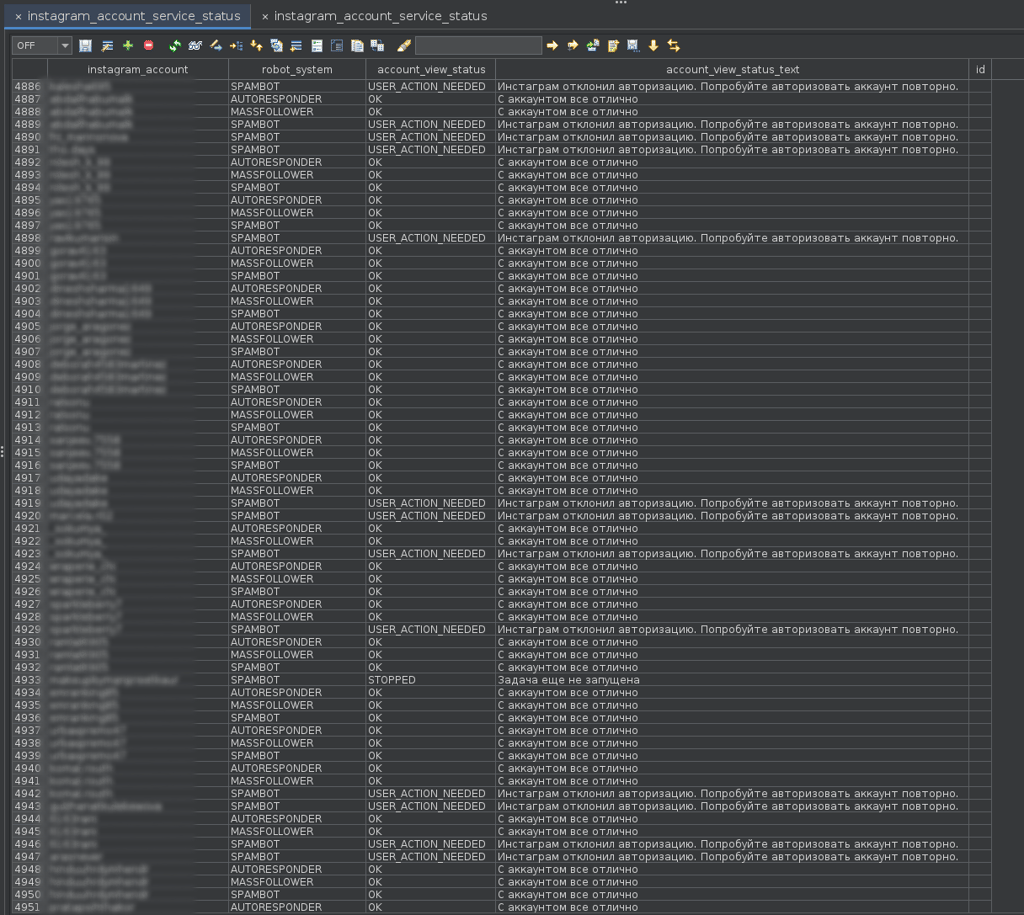Click the orange up-down sort arrows icon

(257, 46)
